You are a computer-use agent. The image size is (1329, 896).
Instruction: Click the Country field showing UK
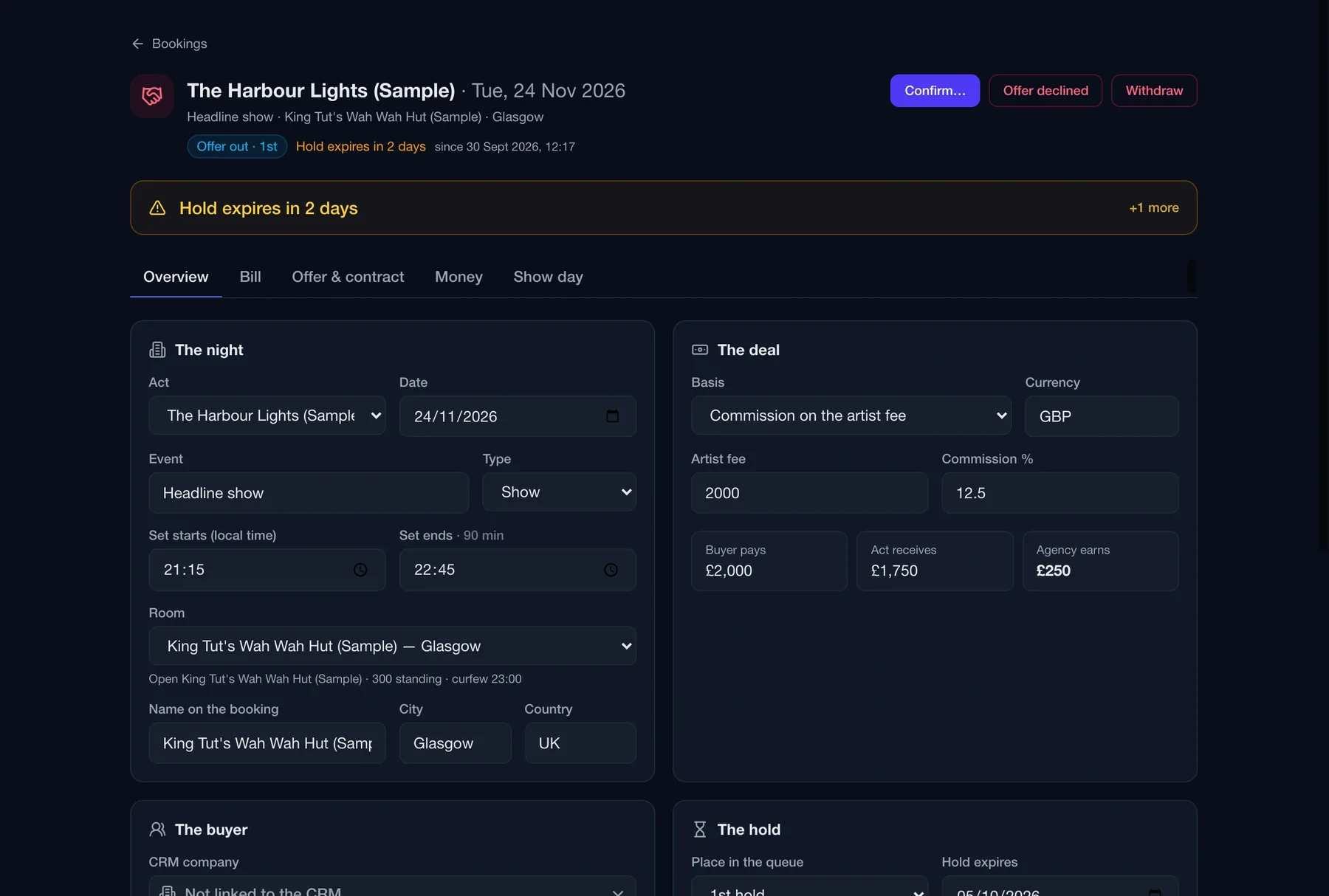point(580,743)
